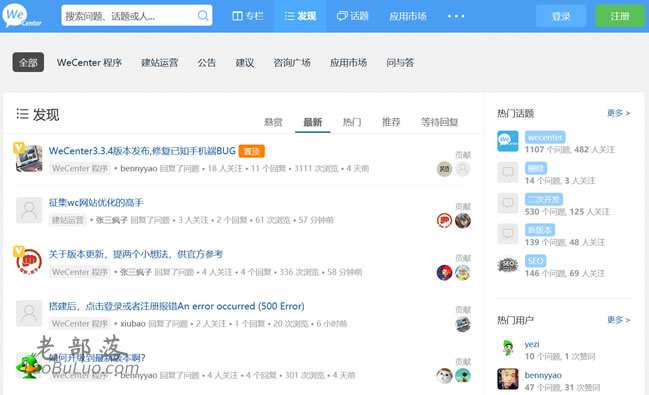Click bennyyao's avatar in 热门用户
Image resolution: width=649 pixels, height=395 pixels.
(x=507, y=379)
